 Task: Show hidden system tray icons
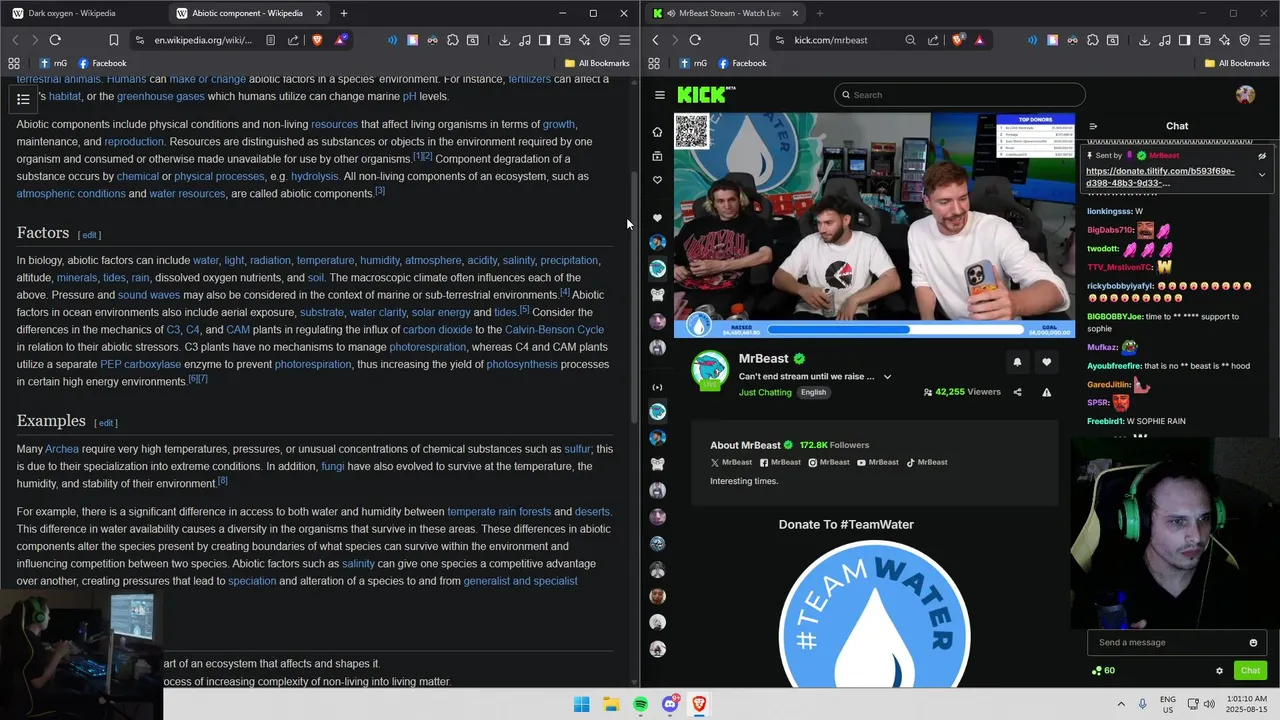(1120, 704)
